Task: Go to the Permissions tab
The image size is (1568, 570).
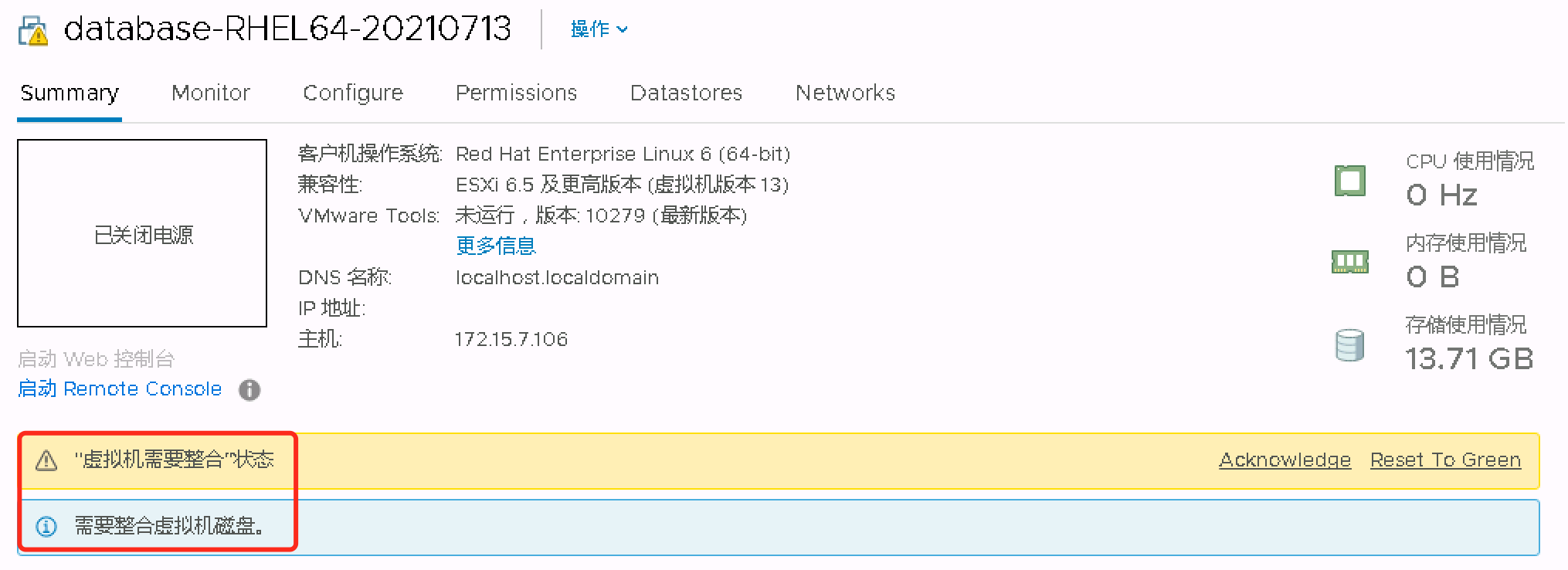Action: (x=516, y=93)
